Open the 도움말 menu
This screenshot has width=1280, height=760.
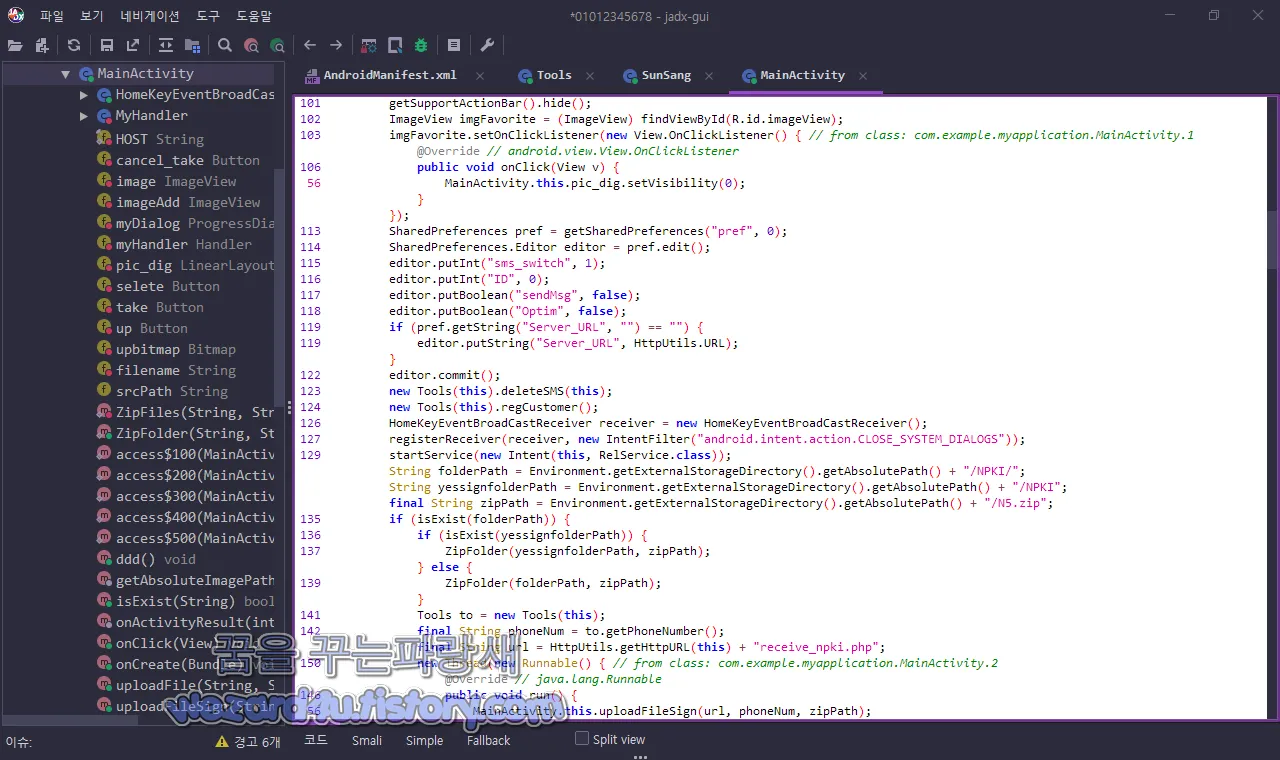(x=254, y=16)
